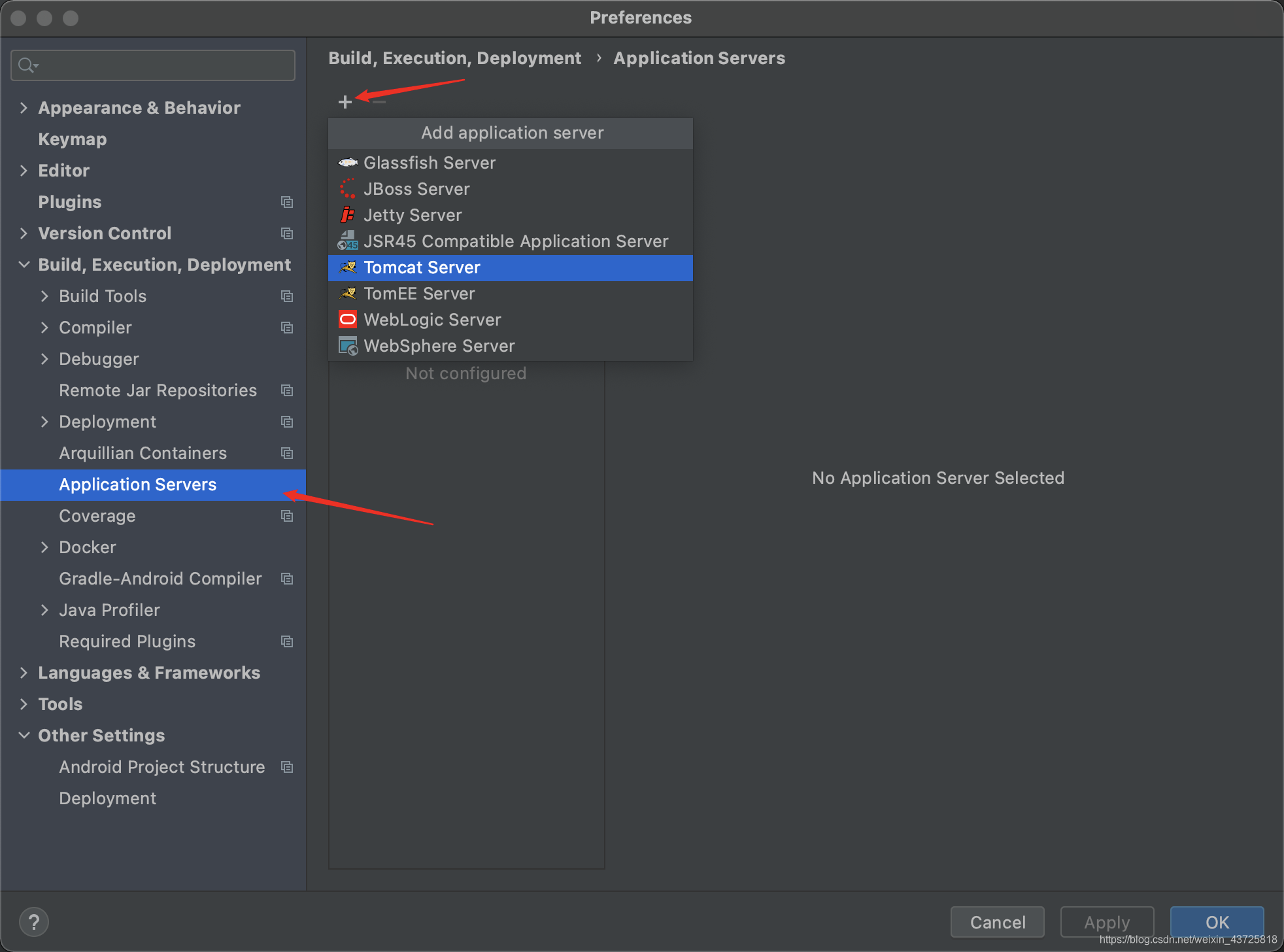Select the Coverage settings item
The height and width of the screenshot is (952, 1284).
point(153,516)
